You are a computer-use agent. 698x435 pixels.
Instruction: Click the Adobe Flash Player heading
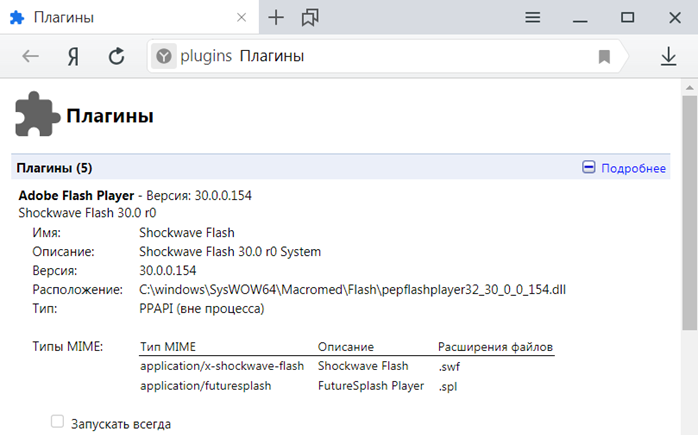[x=76, y=195]
